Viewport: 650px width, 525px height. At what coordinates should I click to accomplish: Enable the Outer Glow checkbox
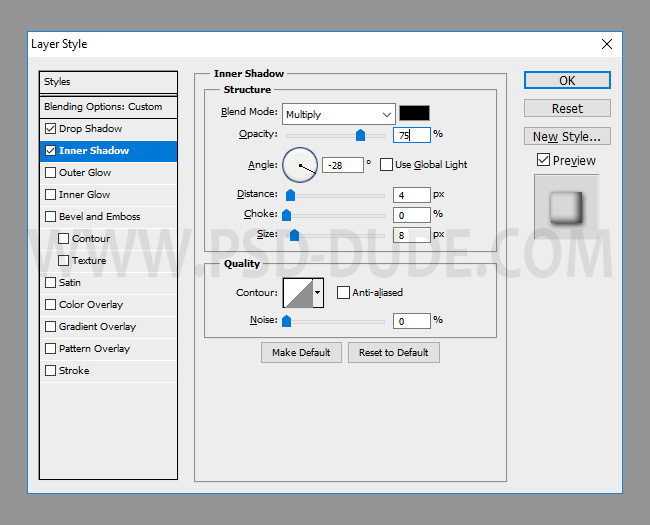51,173
